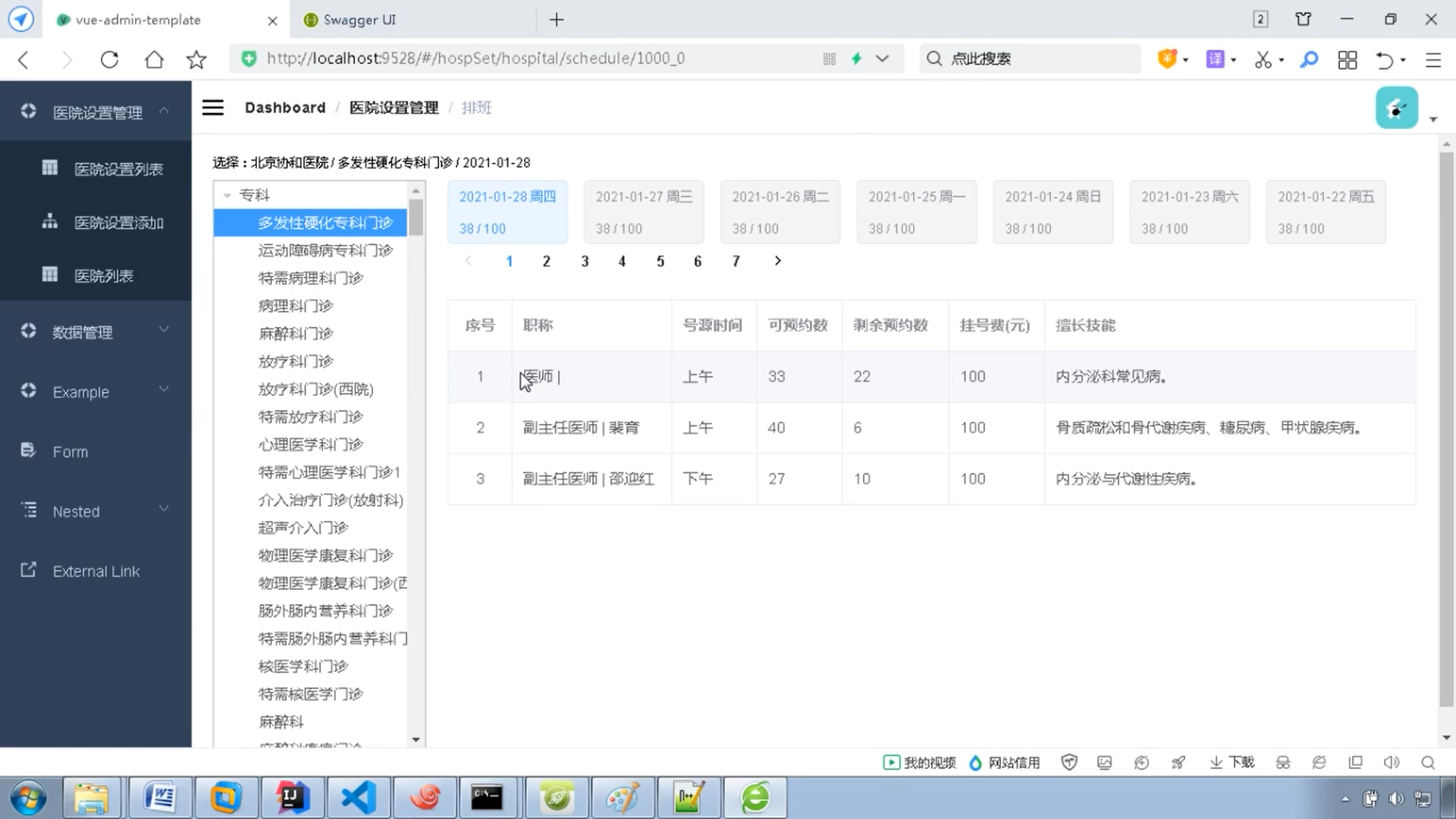Viewport: 1456px width, 819px height.
Task: Expand the 数据管理 sidebar menu
Action: tap(95, 331)
